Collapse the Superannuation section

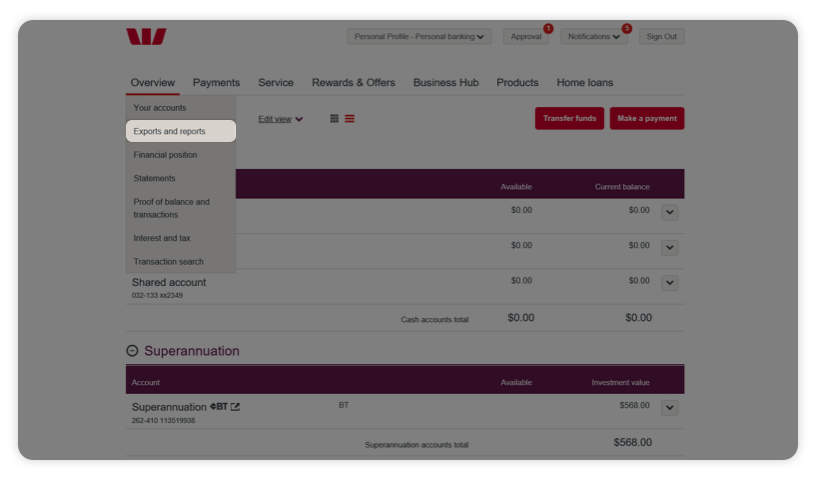[132, 351]
